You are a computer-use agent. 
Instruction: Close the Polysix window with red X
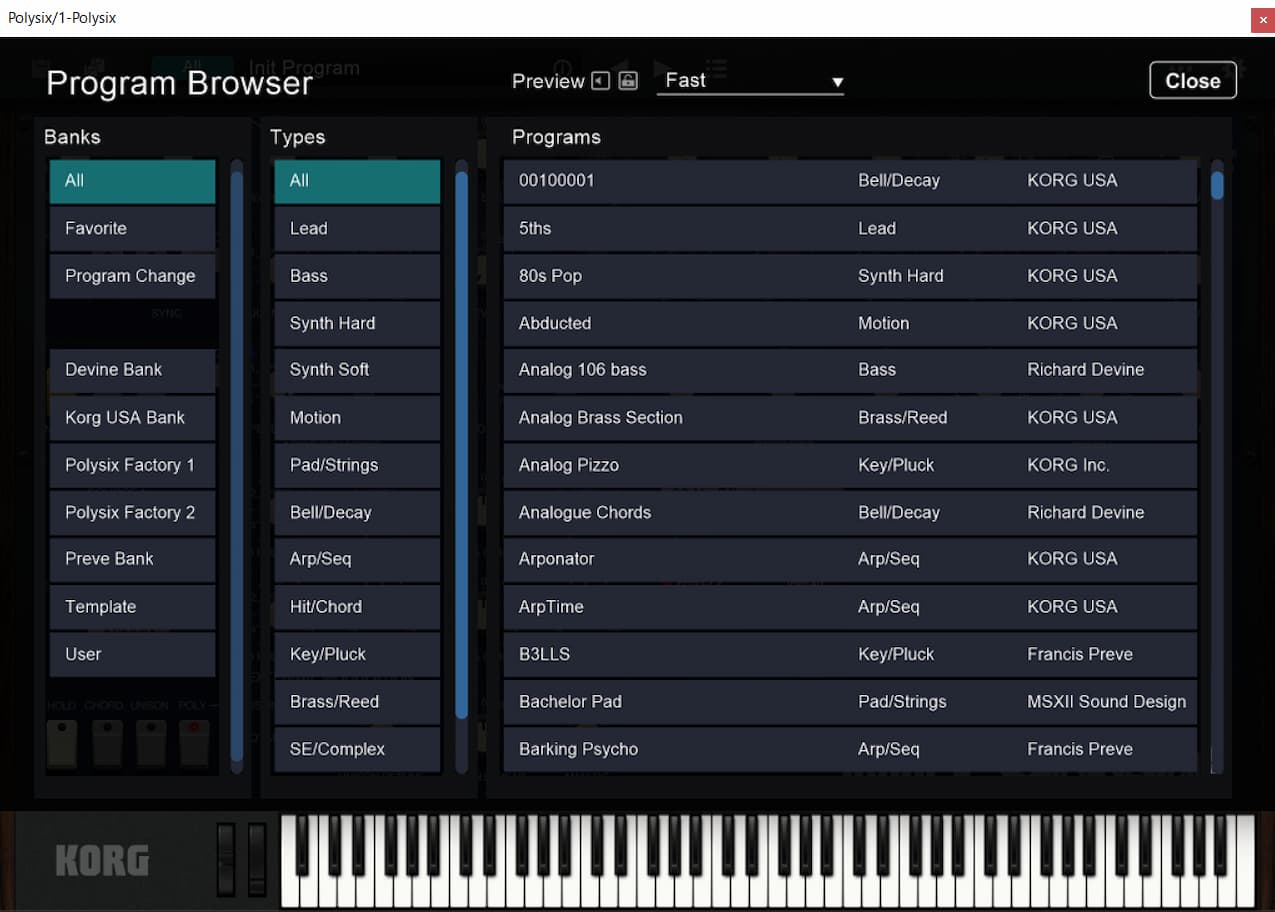[x=1263, y=19]
